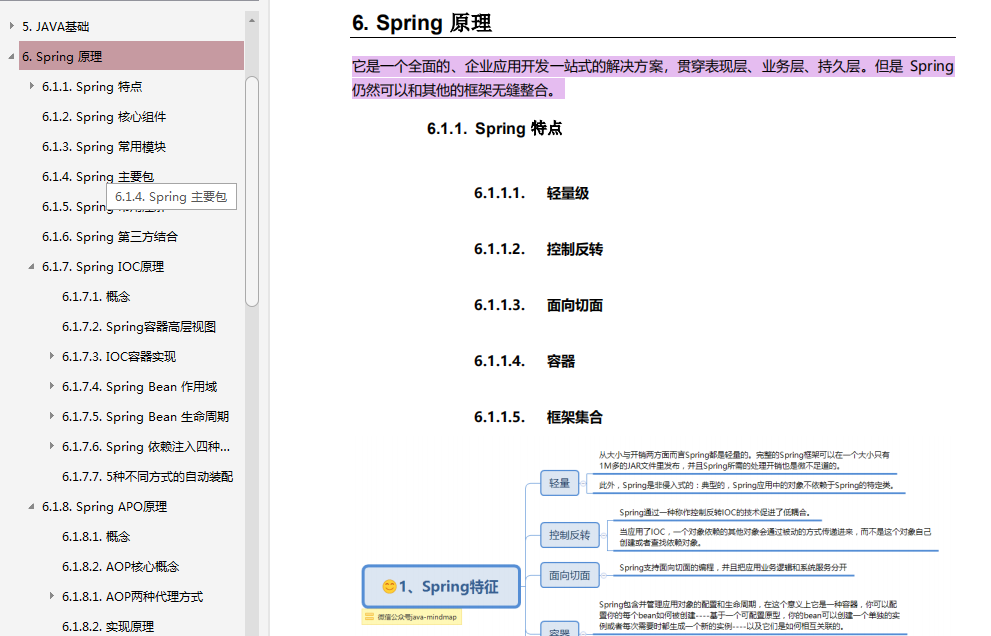Expand 6.1.7.5. Spring Bean 生命周期 node

pos(52,416)
